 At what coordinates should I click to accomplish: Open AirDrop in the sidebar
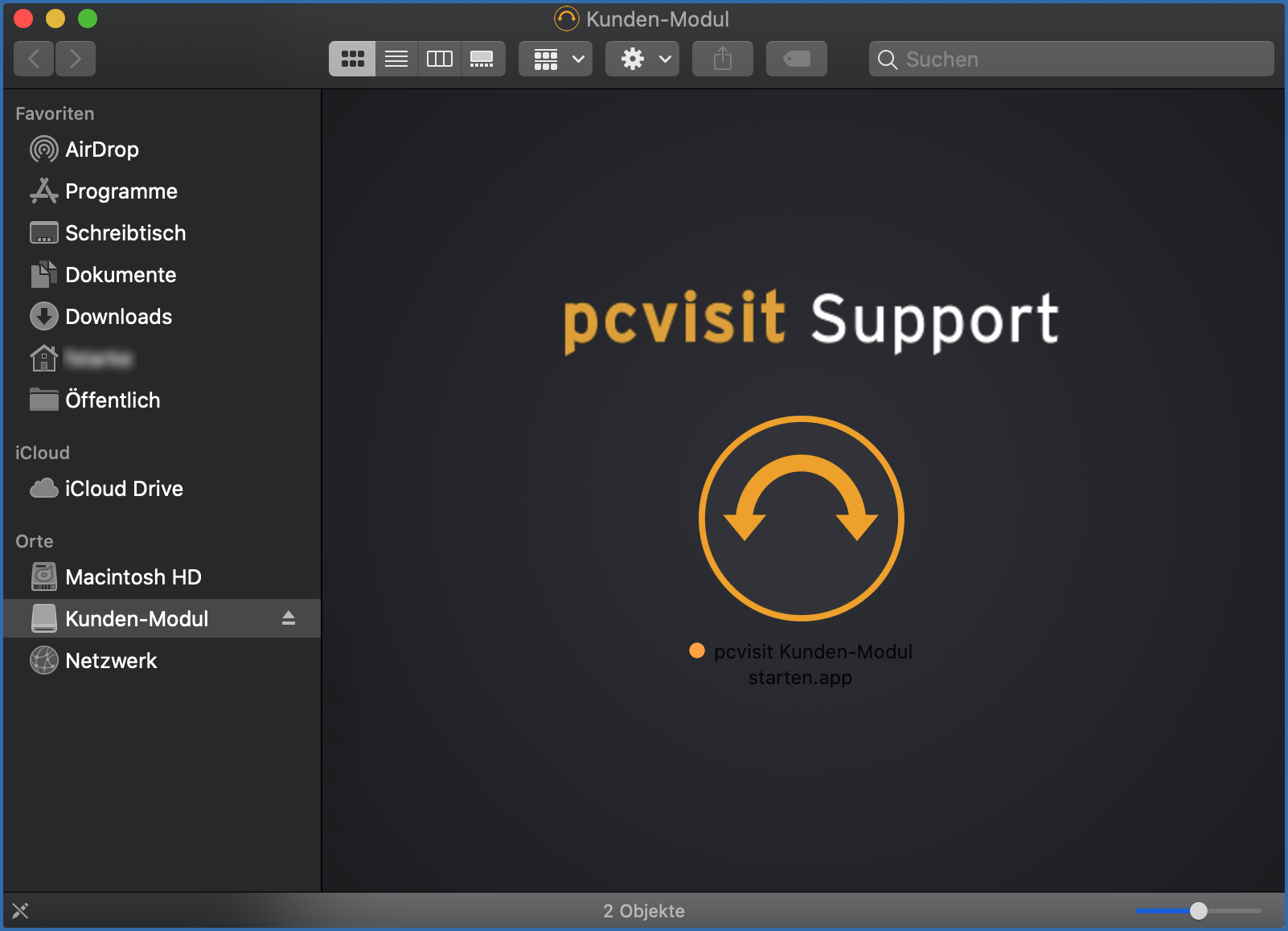pos(101,150)
